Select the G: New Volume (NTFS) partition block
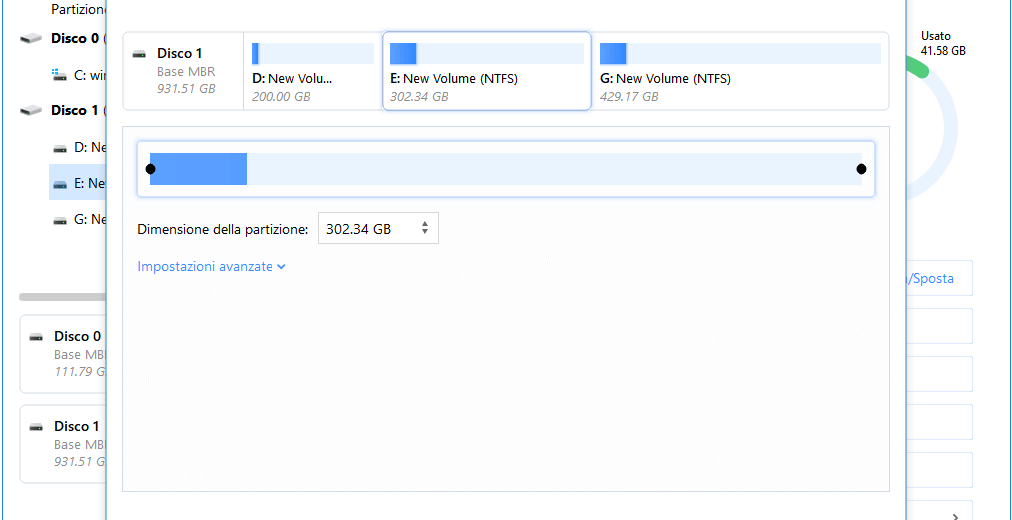1012x520 pixels. coord(740,71)
